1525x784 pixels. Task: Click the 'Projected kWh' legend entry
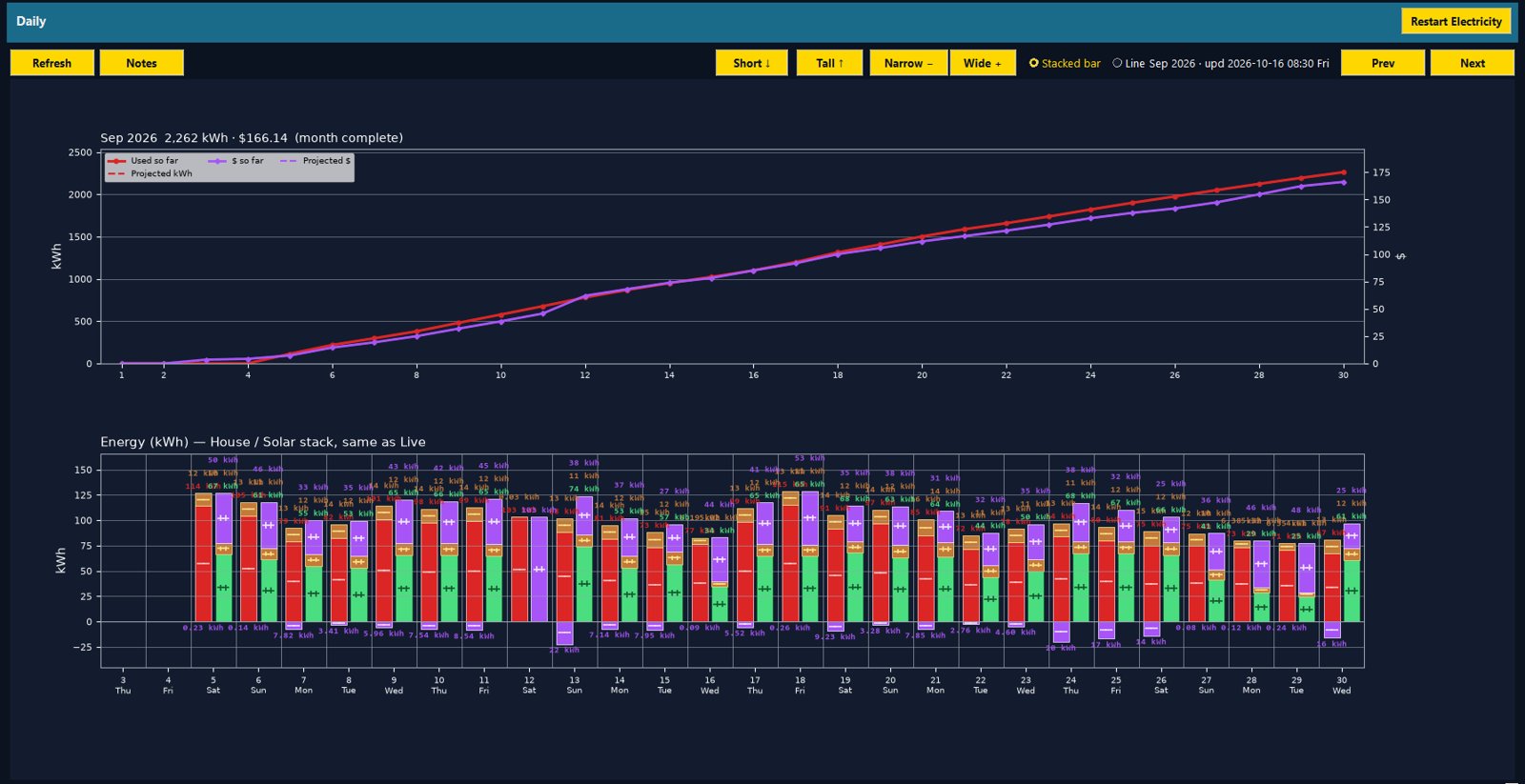tap(150, 174)
